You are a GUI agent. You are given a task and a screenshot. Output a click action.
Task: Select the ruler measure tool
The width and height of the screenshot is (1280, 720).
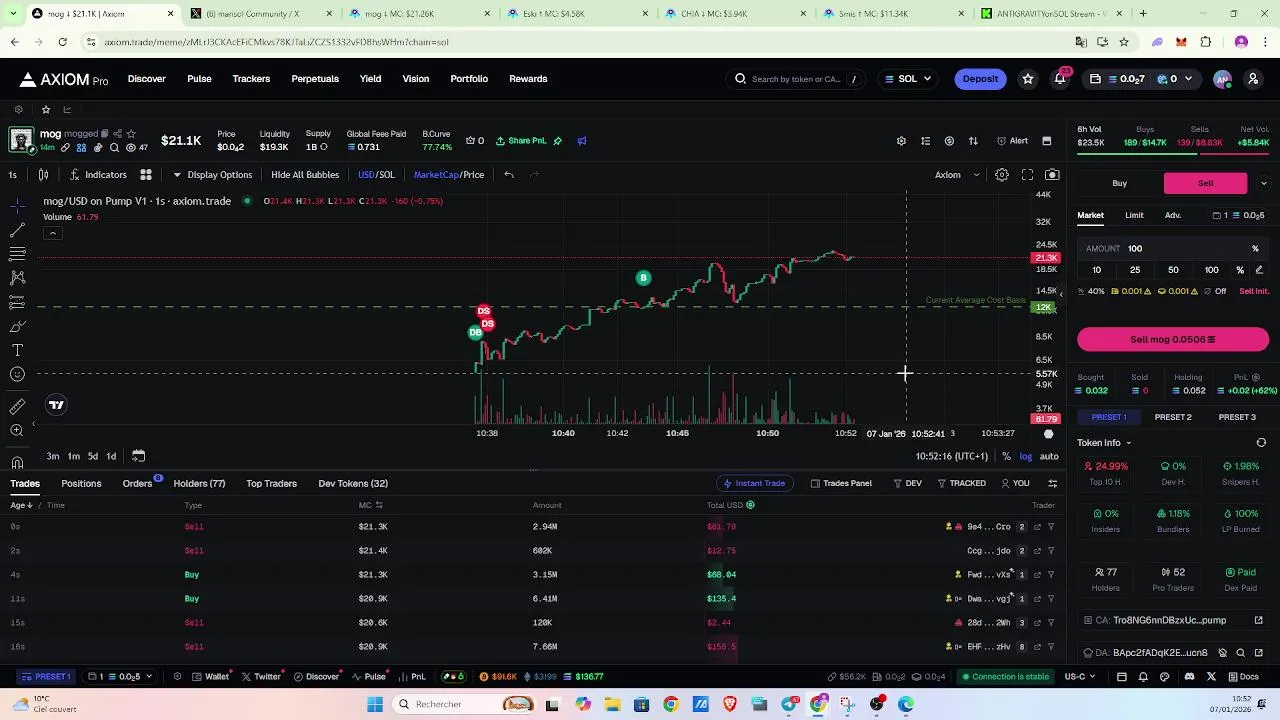click(17, 406)
